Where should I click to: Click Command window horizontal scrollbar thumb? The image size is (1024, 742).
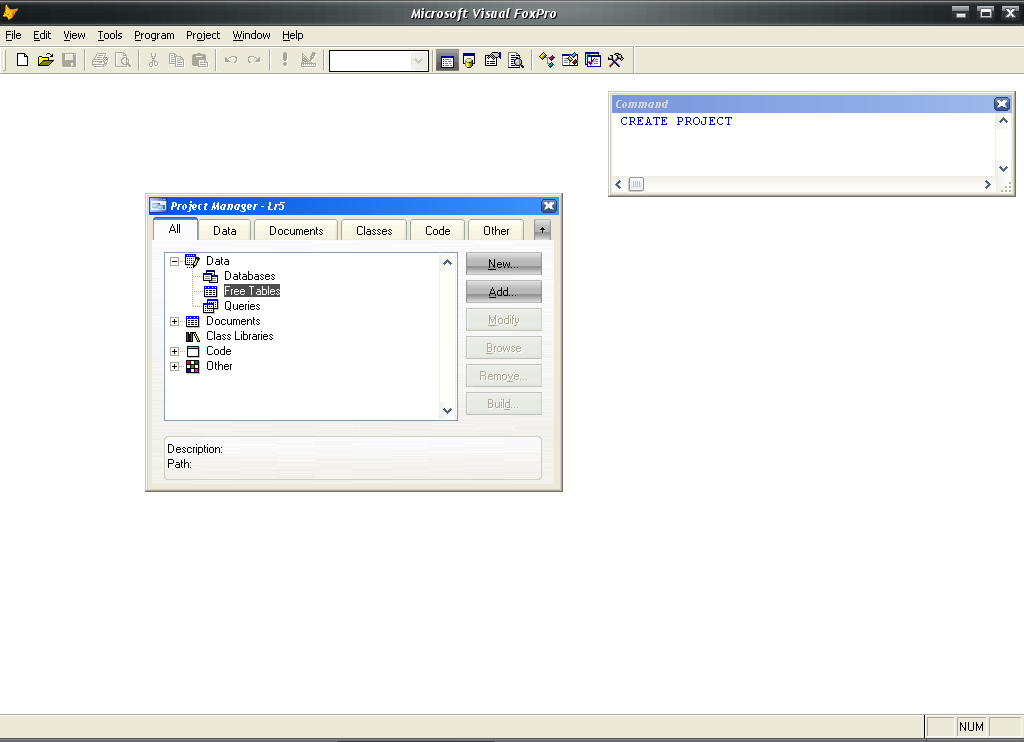pyautogui.click(x=636, y=184)
